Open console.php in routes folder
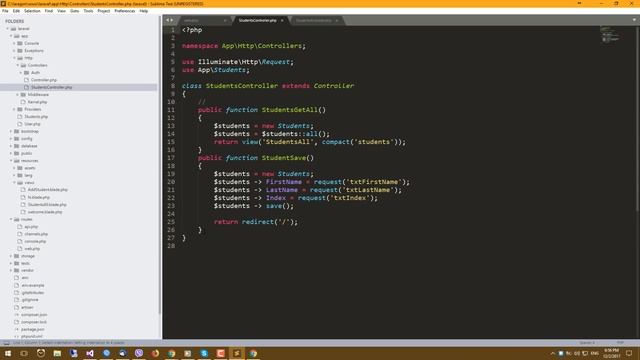This screenshot has width=640, height=360. pos(35,242)
